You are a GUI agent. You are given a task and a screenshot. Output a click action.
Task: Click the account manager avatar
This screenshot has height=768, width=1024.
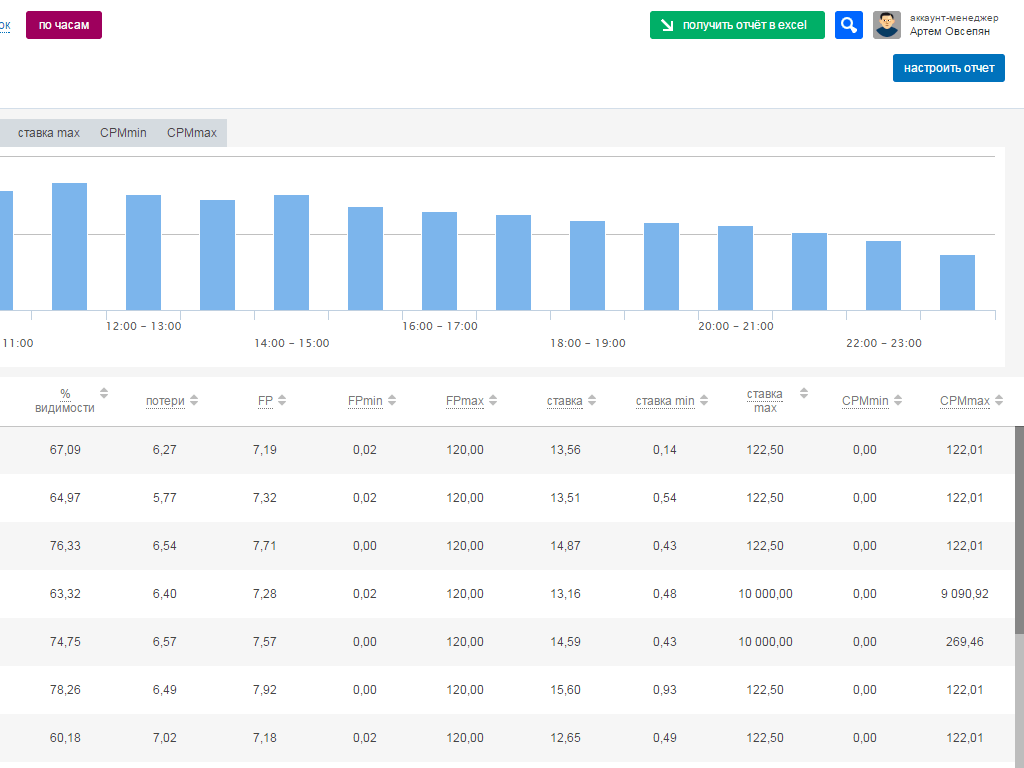pyautogui.click(x=886, y=25)
